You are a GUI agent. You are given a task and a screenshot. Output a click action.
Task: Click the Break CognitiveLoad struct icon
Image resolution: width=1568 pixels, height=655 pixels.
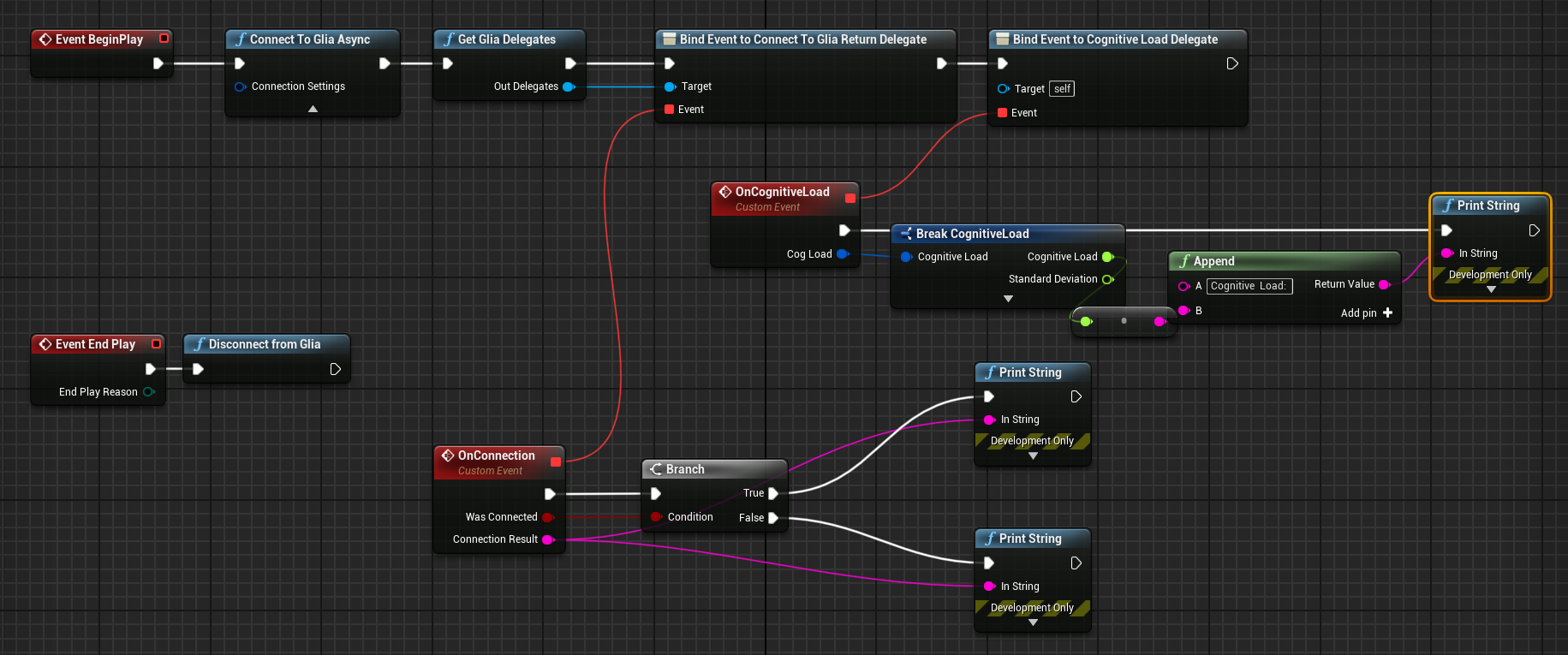point(905,234)
